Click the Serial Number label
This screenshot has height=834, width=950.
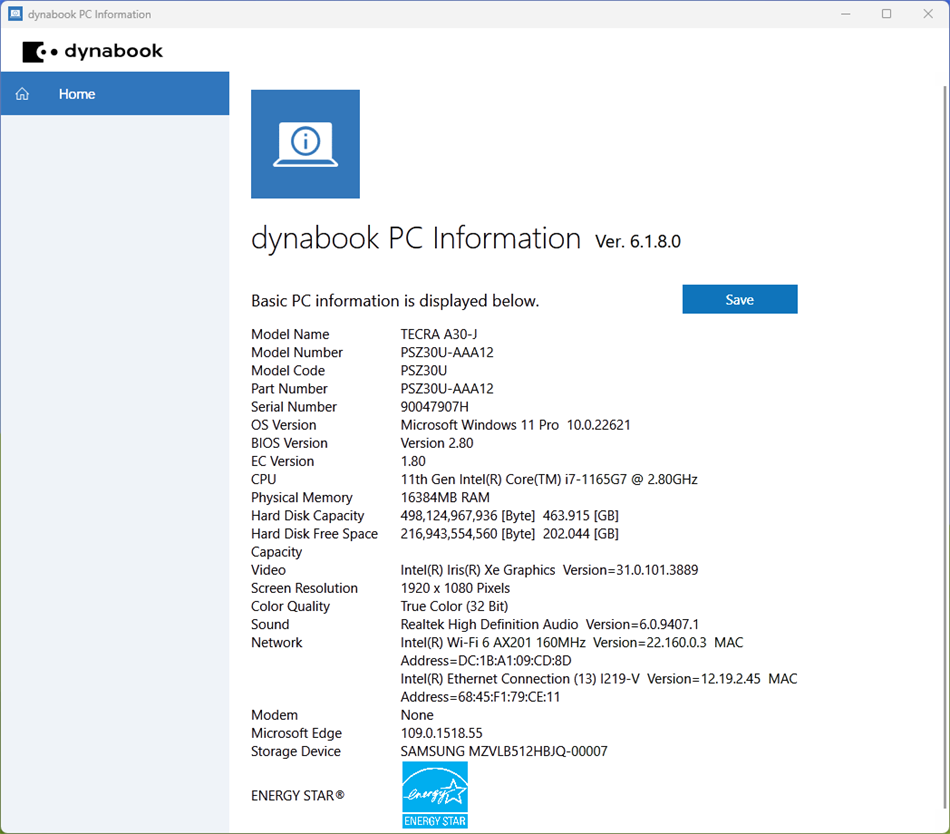click(x=294, y=407)
